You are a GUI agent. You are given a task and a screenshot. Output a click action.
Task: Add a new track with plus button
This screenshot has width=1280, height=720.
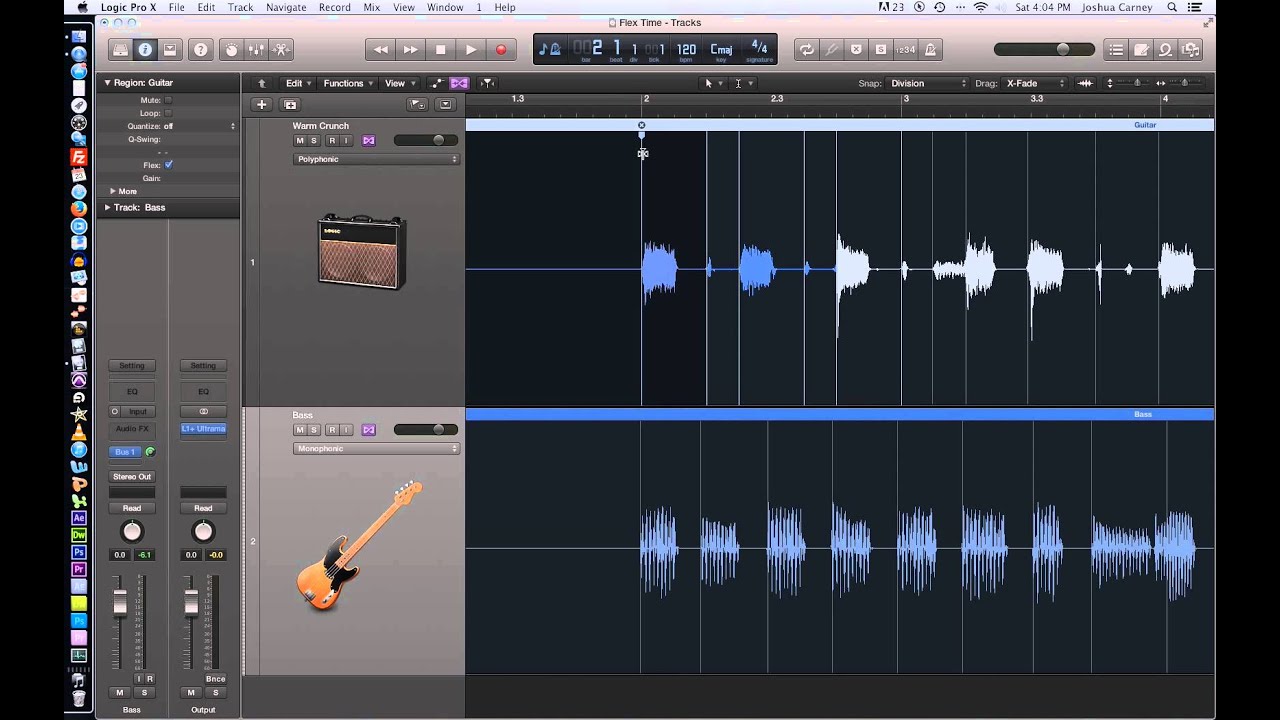[x=262, y=104]
